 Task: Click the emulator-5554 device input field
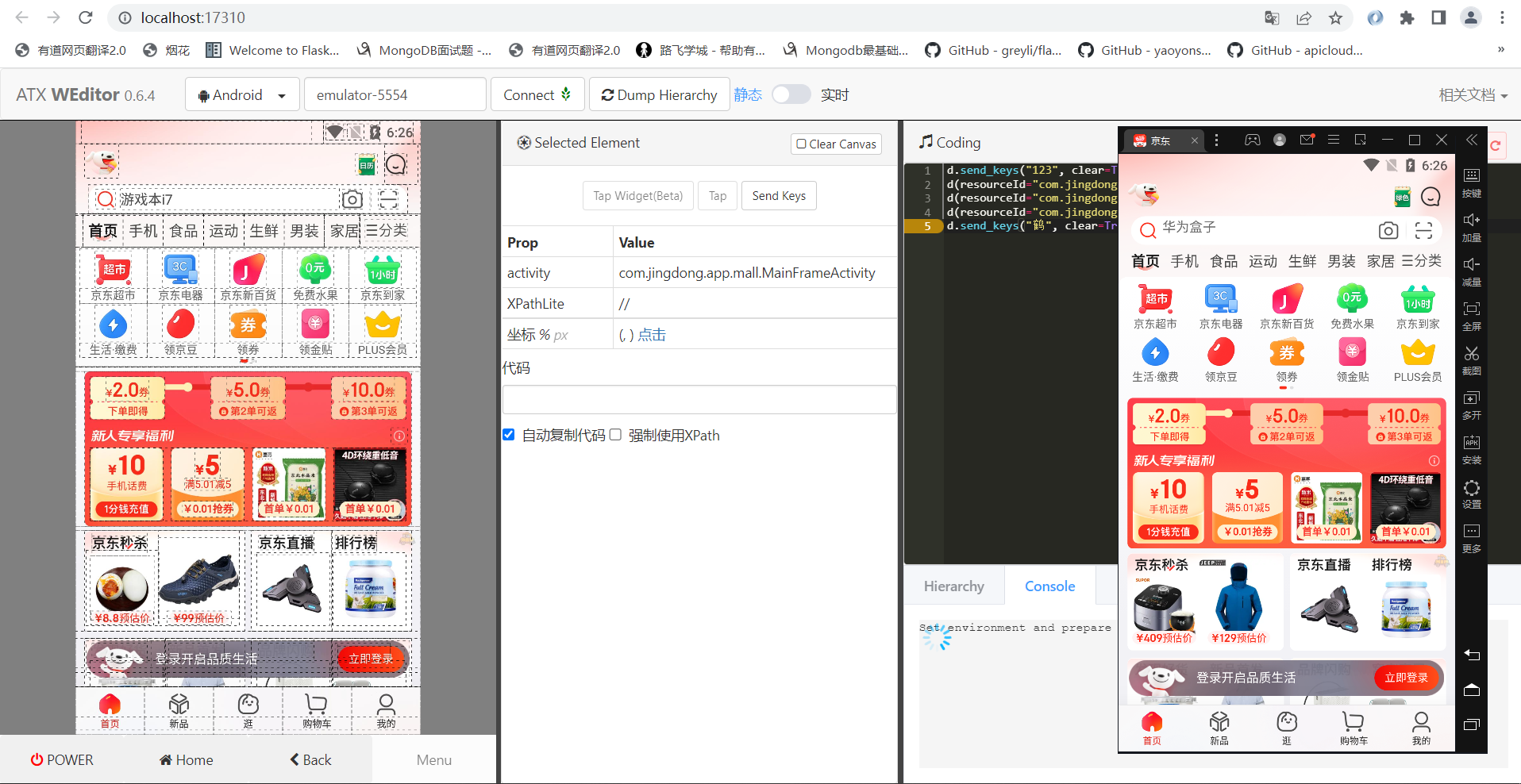point(395,94)
